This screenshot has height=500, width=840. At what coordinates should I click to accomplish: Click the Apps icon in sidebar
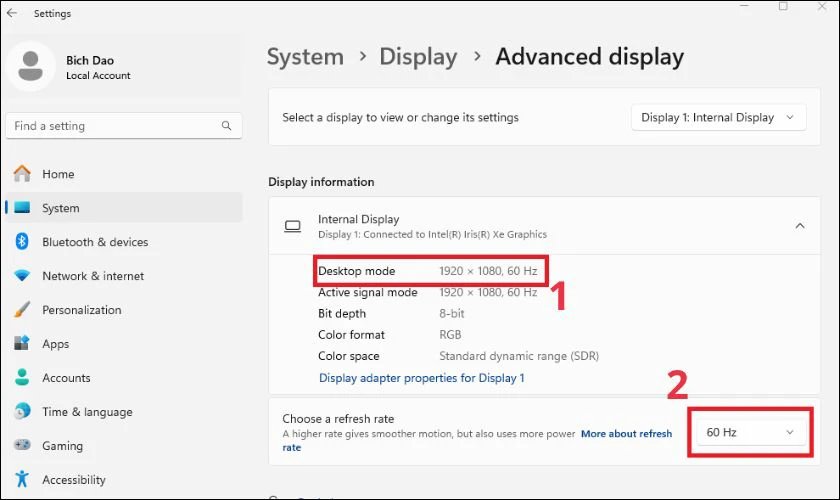22,344
